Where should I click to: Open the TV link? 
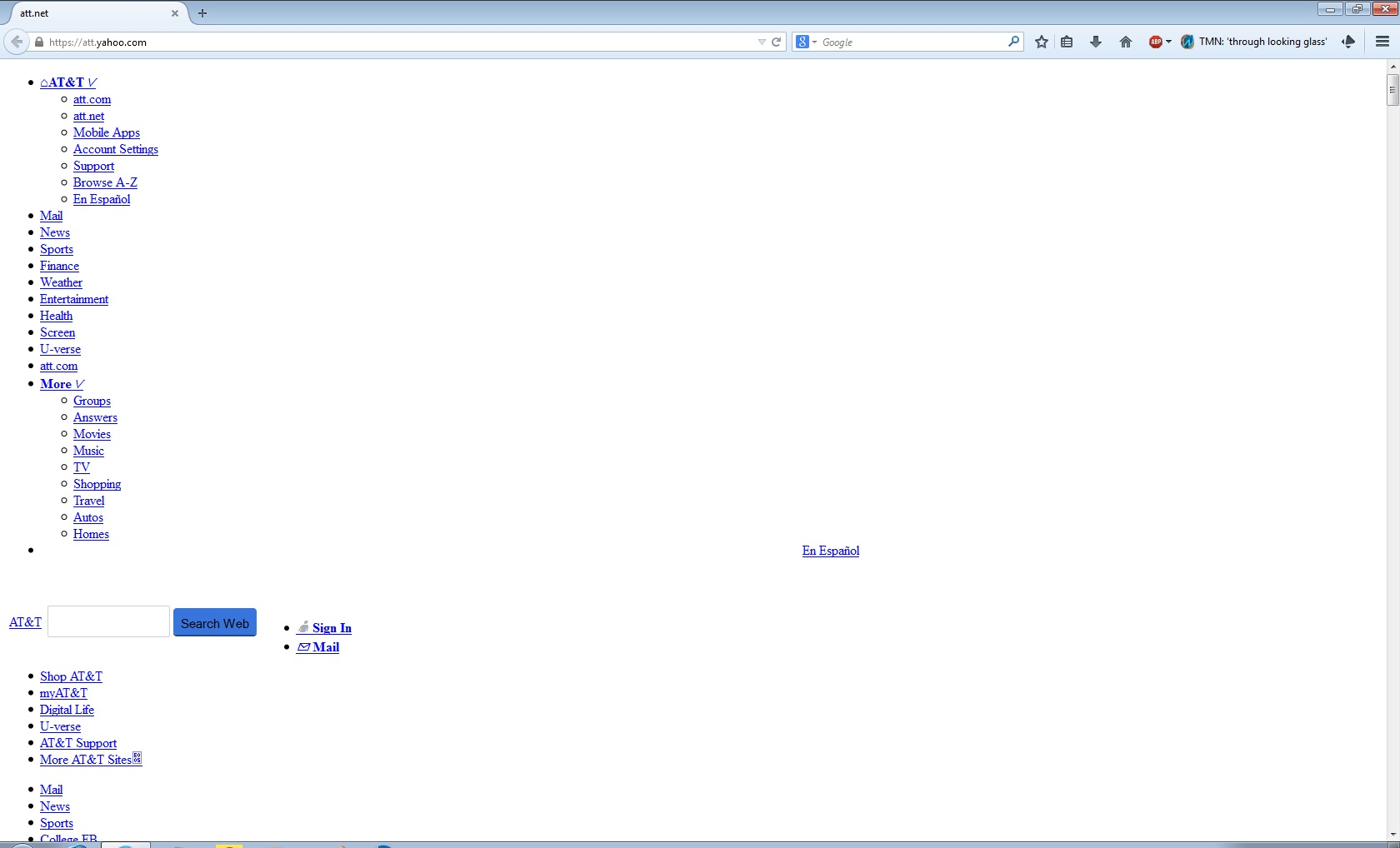click(82, 467)
